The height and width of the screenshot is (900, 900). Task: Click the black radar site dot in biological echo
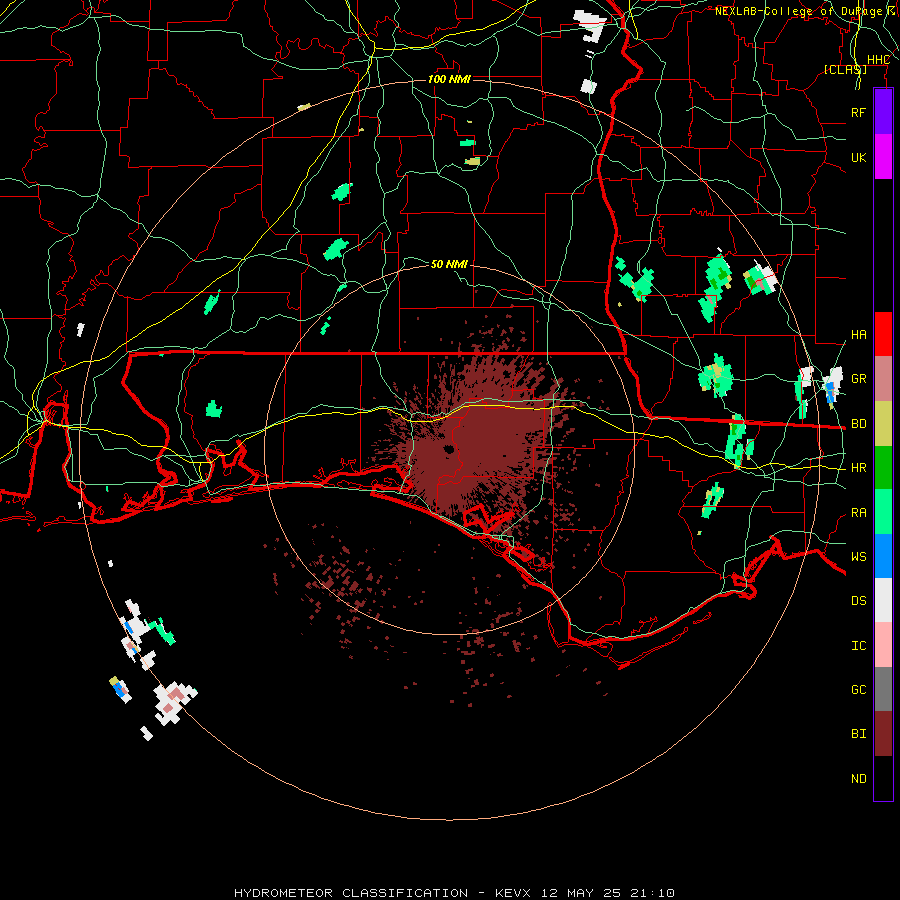tap(449, 449)
